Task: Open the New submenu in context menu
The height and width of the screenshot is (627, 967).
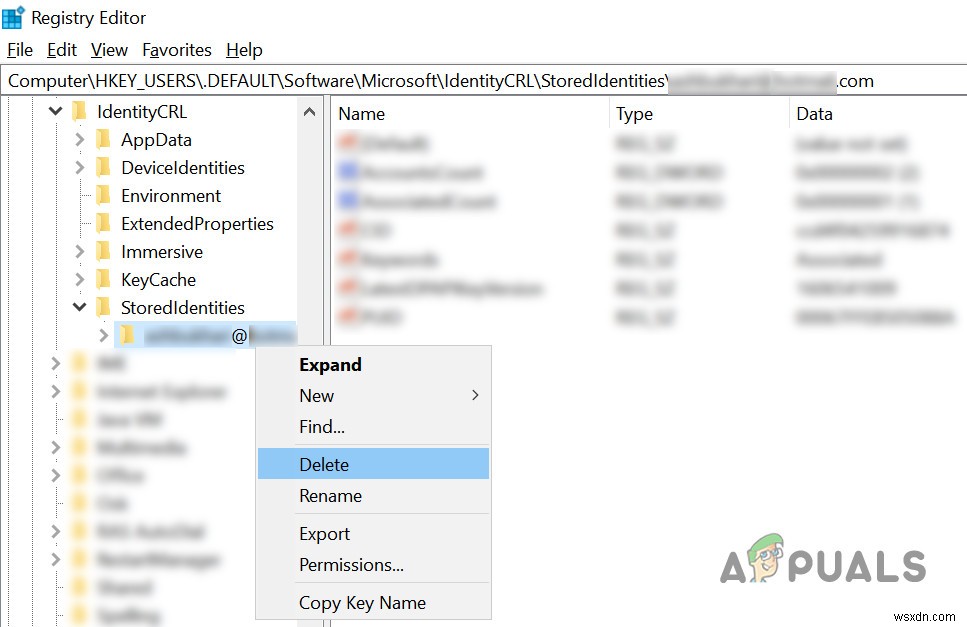Action: coord(373,395)
